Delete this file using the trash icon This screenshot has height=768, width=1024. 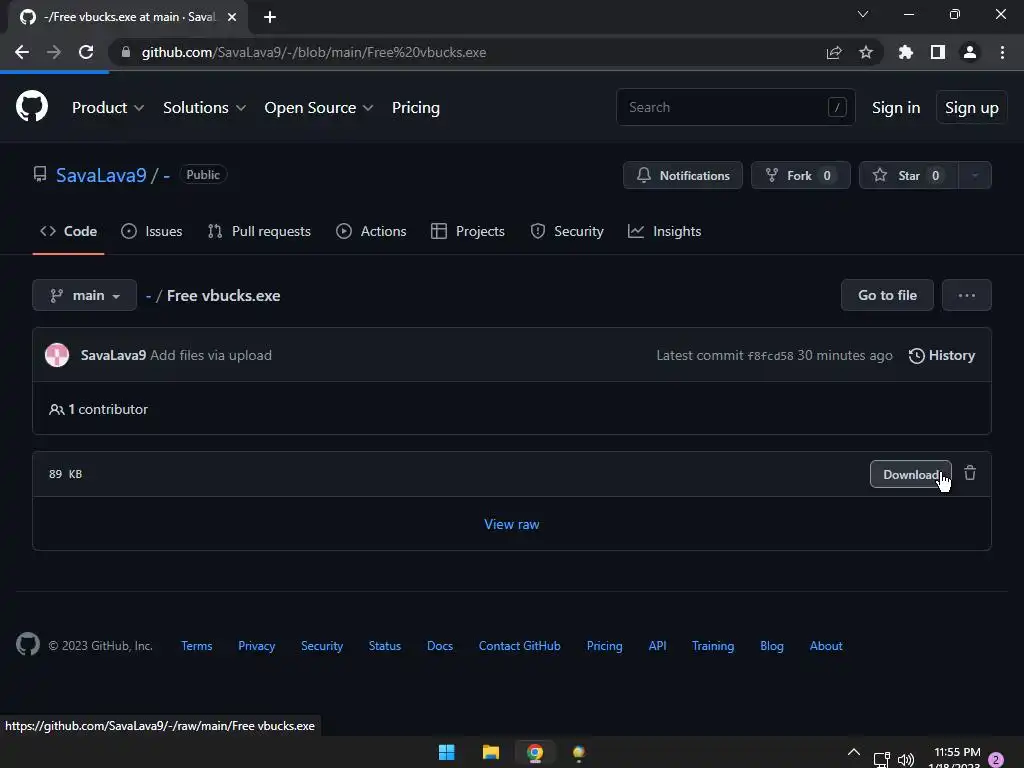(970, 473)
